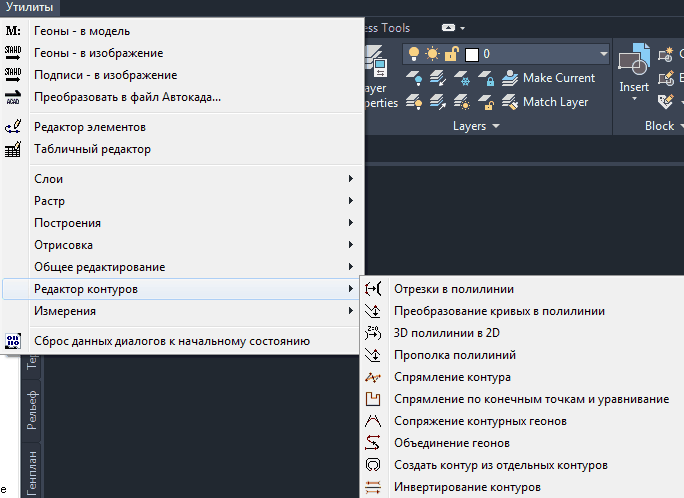Click the Редактор элементов pencil icon
The height and width of the screenshot is (498, 684).
(x=13, y=127)
